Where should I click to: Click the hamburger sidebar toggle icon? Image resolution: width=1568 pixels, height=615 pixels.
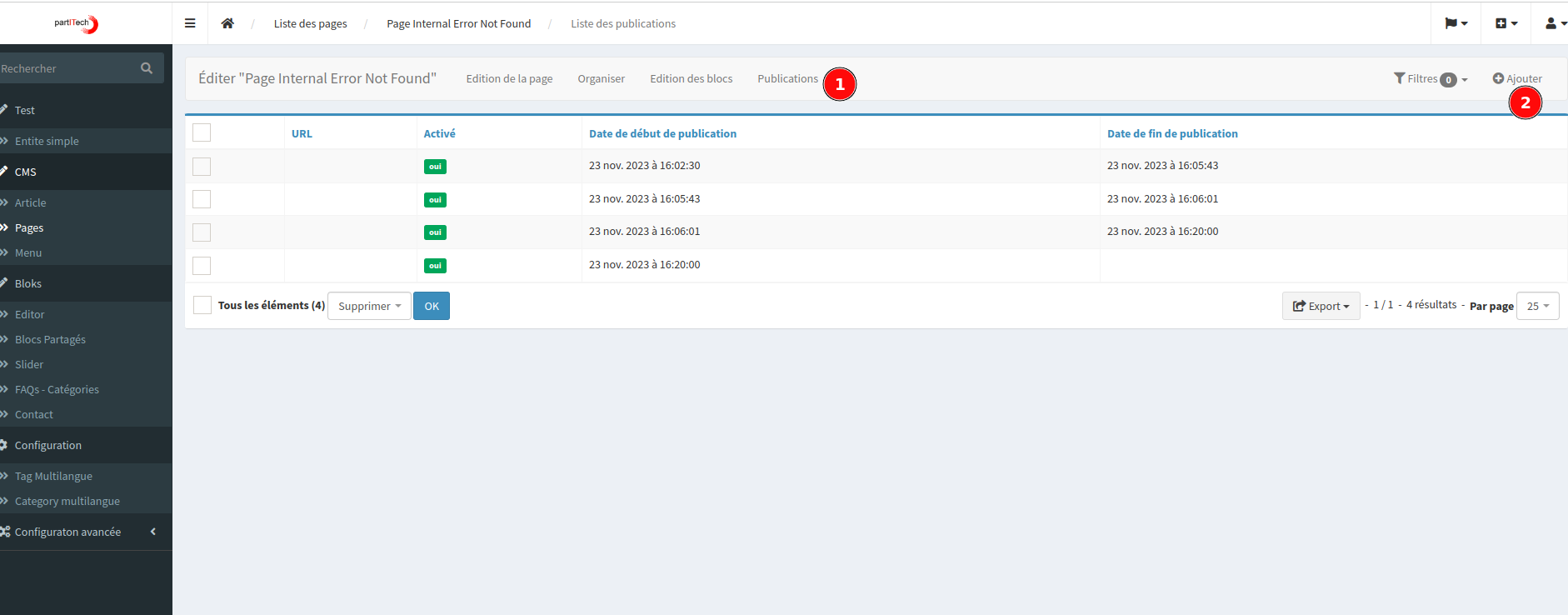coord(190,23)
